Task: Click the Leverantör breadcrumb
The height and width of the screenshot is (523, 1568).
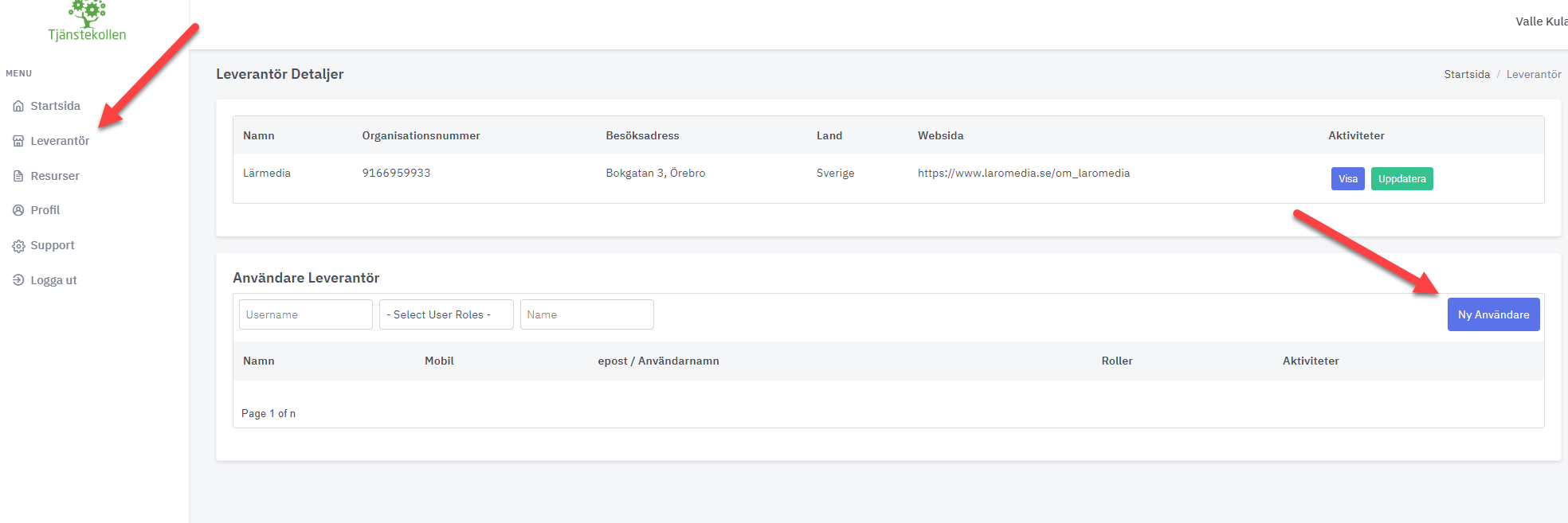Action: 1534,74
